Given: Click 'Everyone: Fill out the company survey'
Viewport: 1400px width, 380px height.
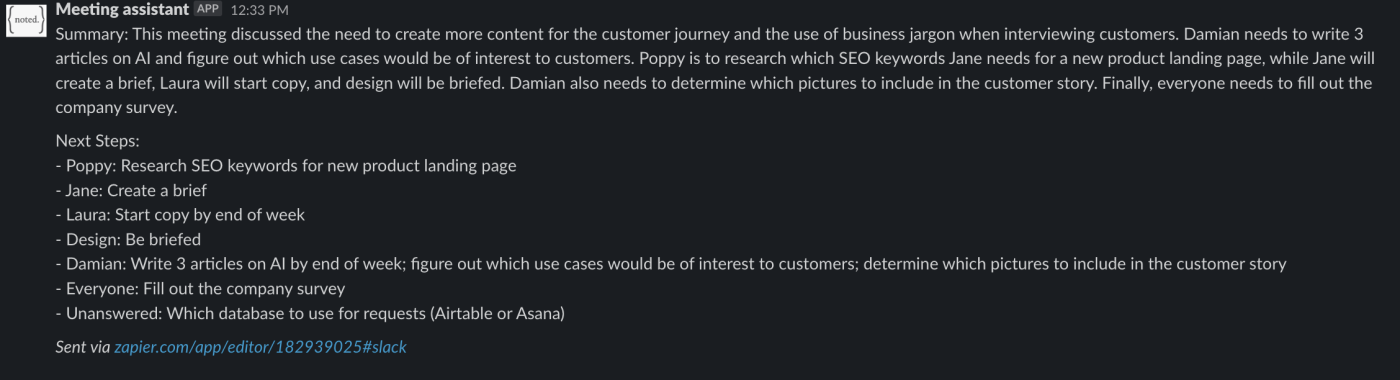Looking at the screenshot, I should 200,288.
